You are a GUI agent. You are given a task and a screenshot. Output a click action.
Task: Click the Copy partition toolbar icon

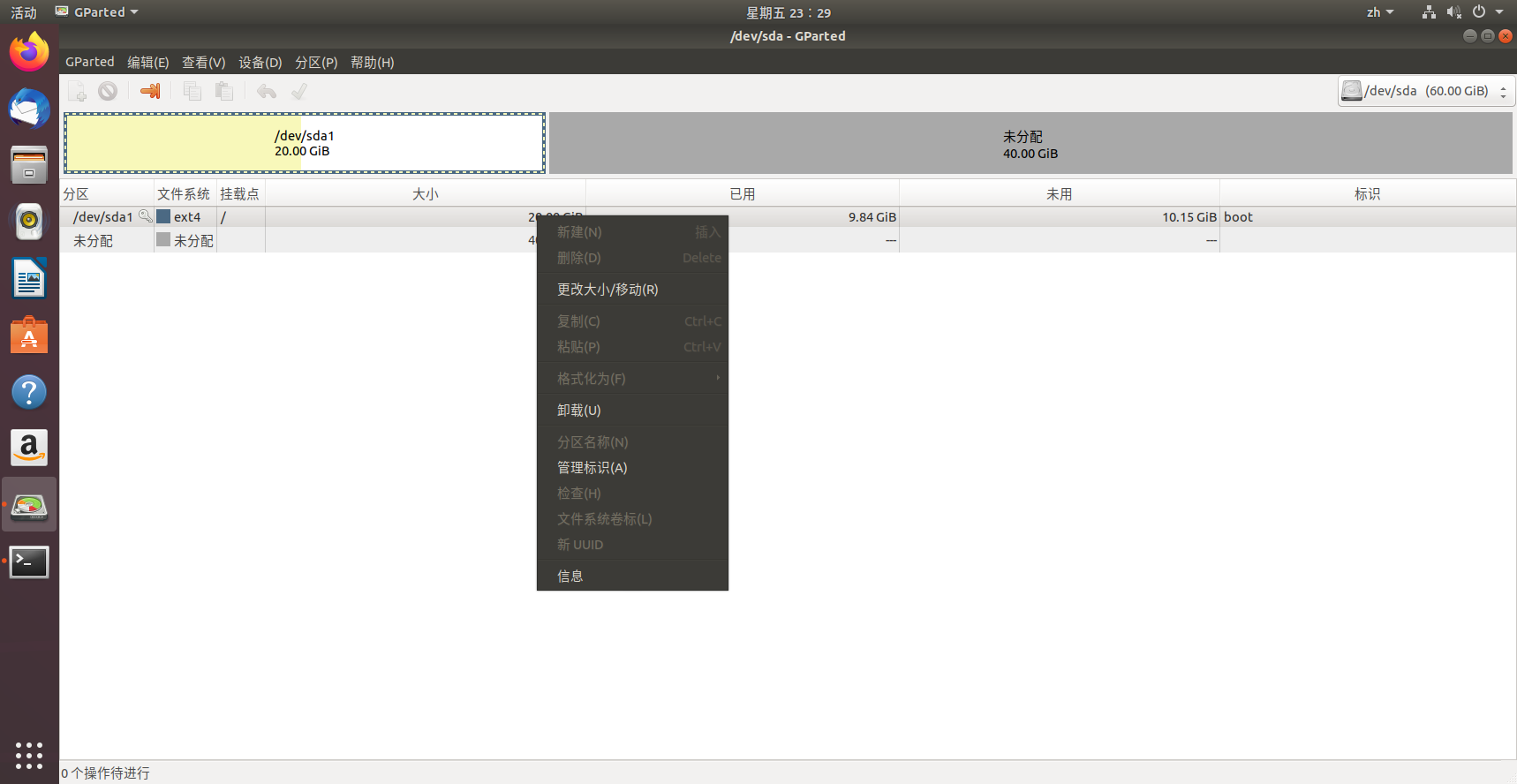192,91
